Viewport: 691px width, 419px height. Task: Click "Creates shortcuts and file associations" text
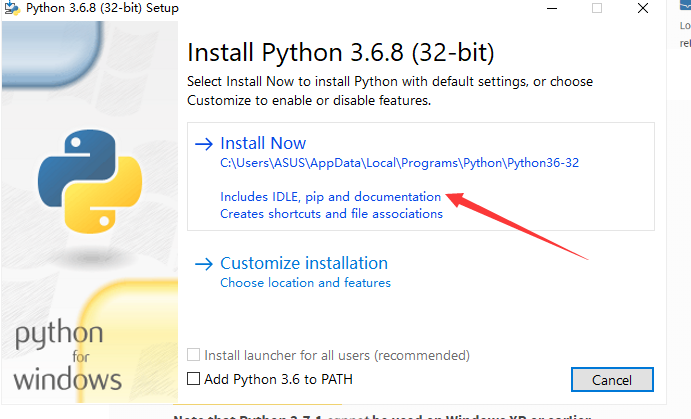[331, 213]
